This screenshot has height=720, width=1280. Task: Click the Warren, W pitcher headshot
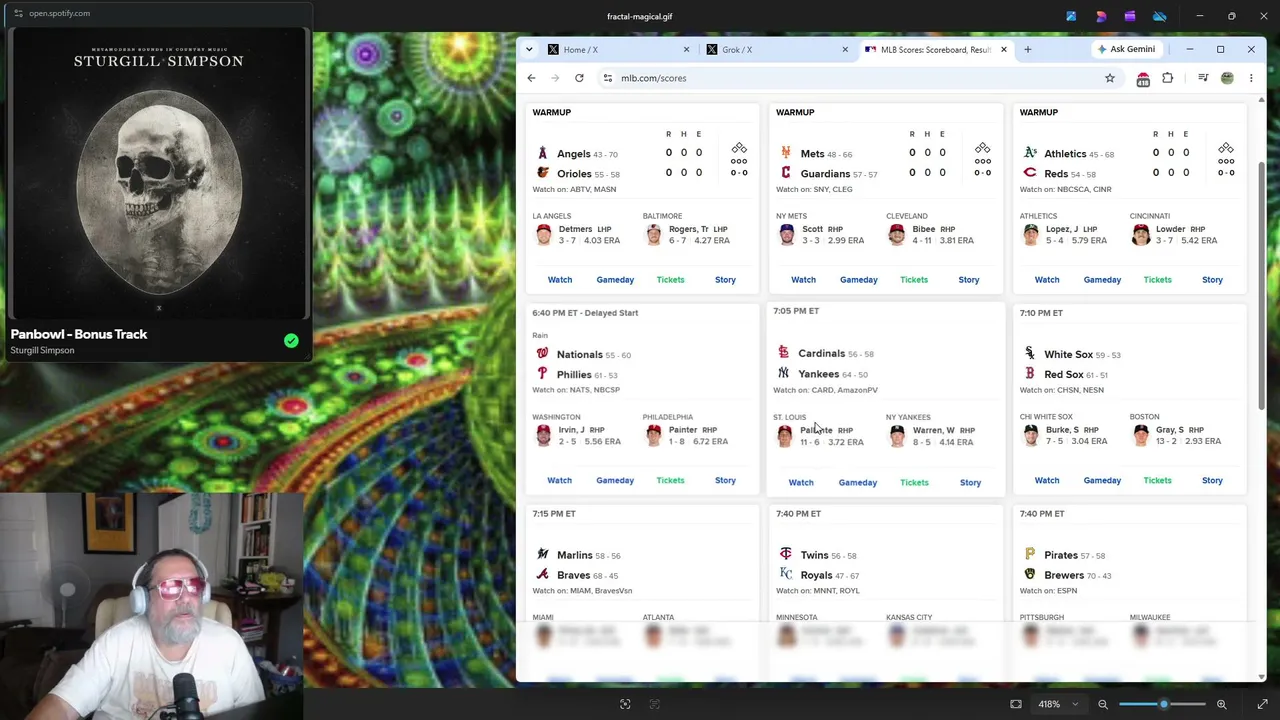click(x=897, y=436)
